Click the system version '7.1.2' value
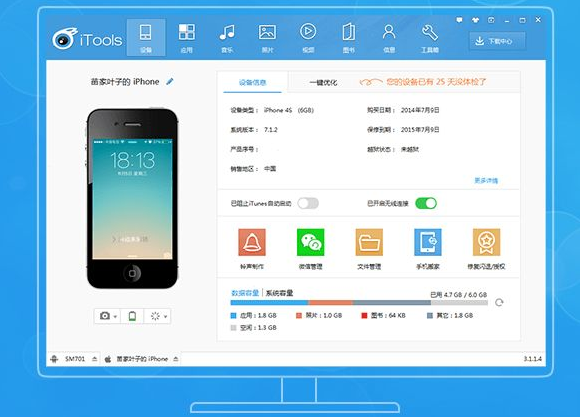This screenshot has width=580, height=417. (271, 130)
